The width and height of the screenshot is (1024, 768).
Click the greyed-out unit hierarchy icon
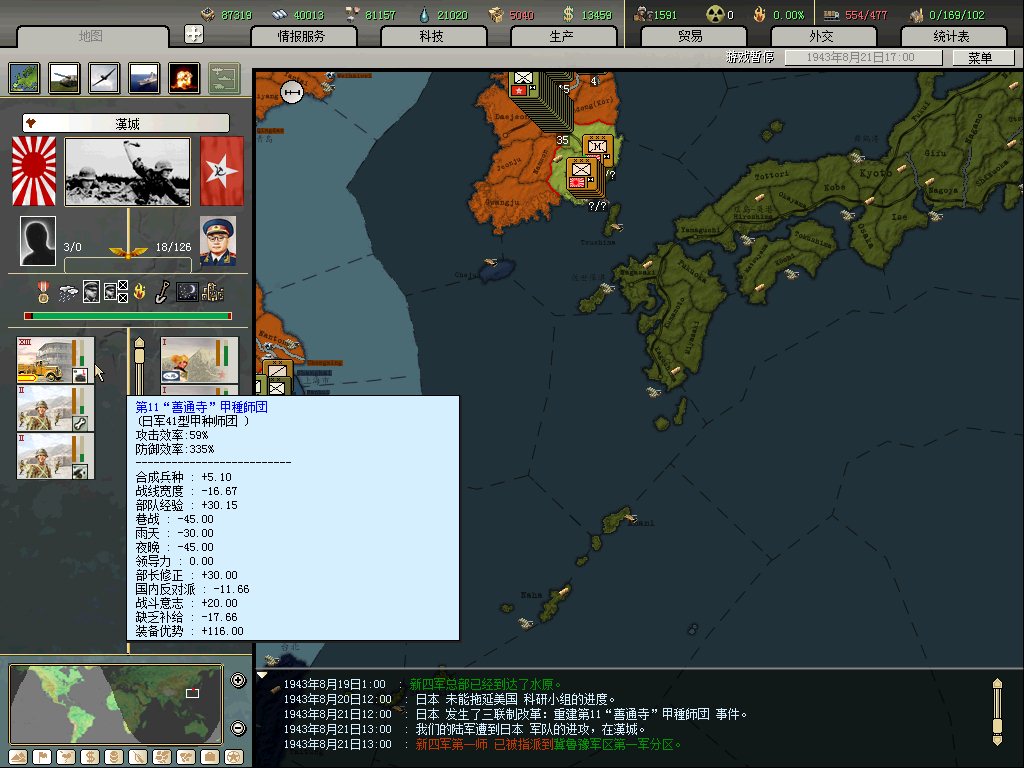click(x=224, y=78)
